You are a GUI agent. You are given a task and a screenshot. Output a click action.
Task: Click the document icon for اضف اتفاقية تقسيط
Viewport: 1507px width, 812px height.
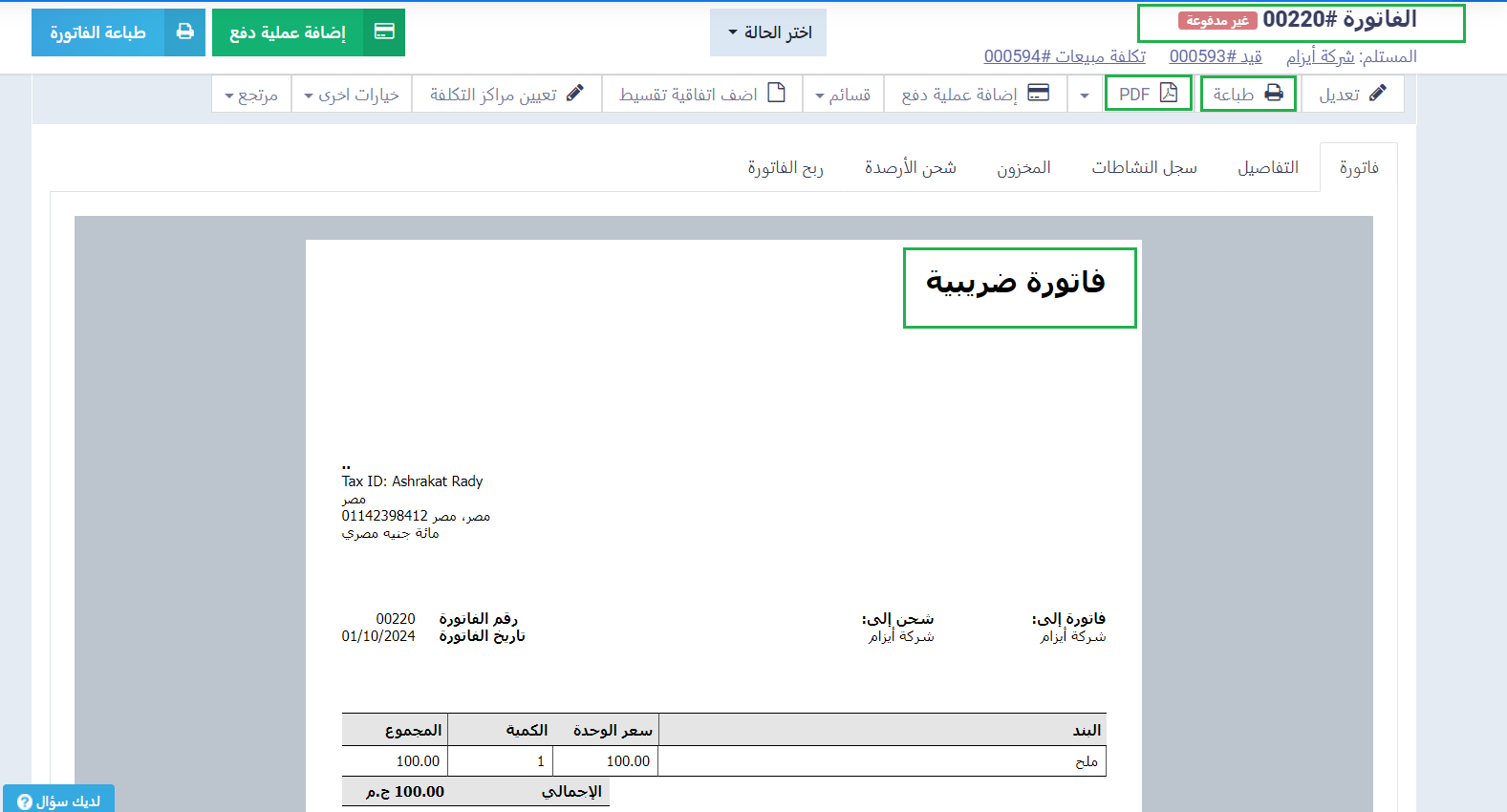(777, 94)
